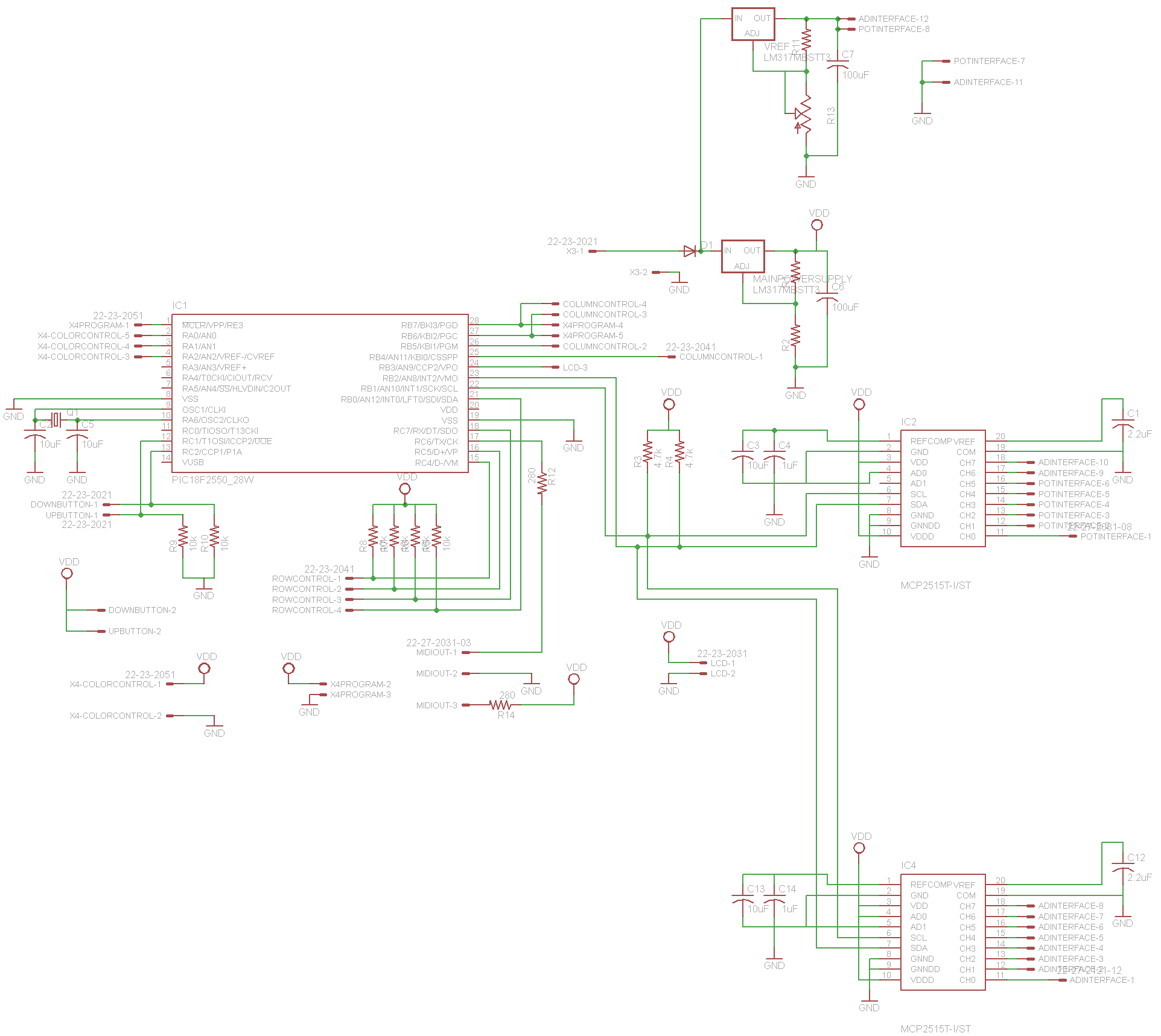Click the ADINTERFACE-8 label near IC4
The width and height of the screenshot is (1161, 1036).
point(1070,906)
